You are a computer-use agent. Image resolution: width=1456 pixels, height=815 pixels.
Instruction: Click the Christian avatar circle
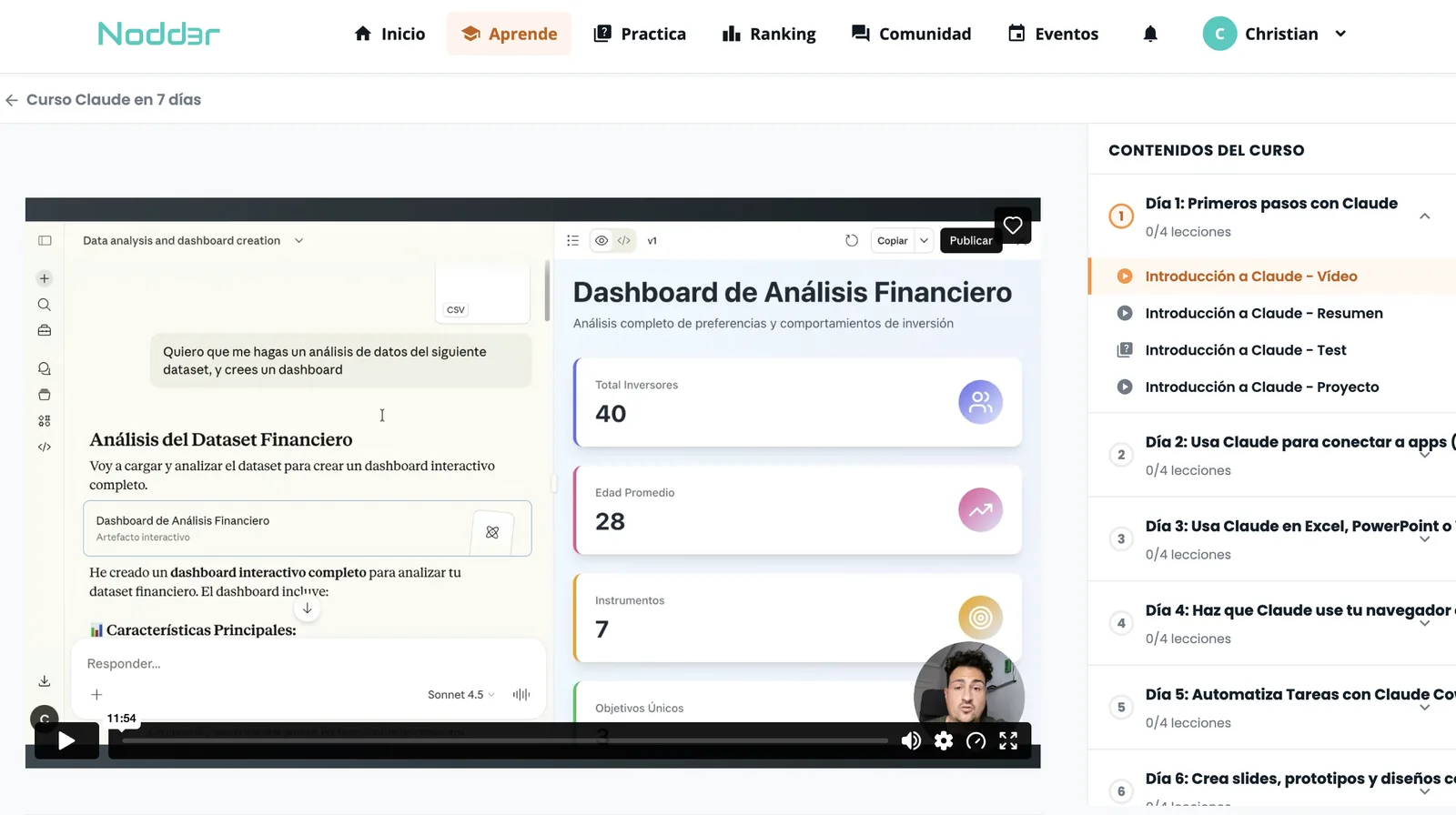1219,34
